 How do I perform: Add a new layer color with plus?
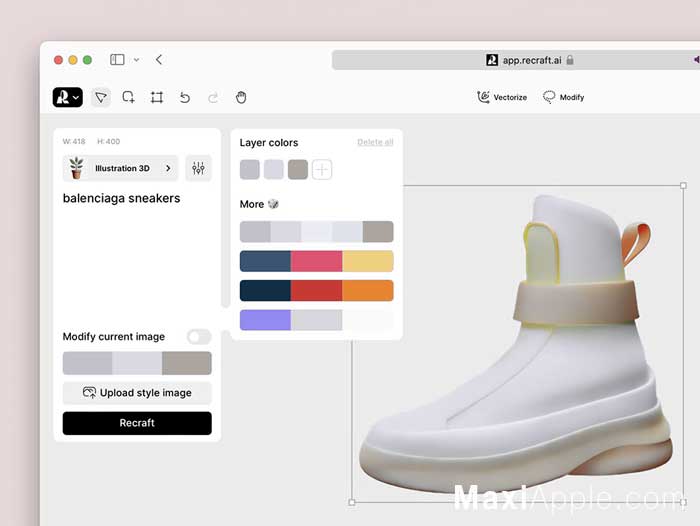pyautogui.click(x=322, y=170)
